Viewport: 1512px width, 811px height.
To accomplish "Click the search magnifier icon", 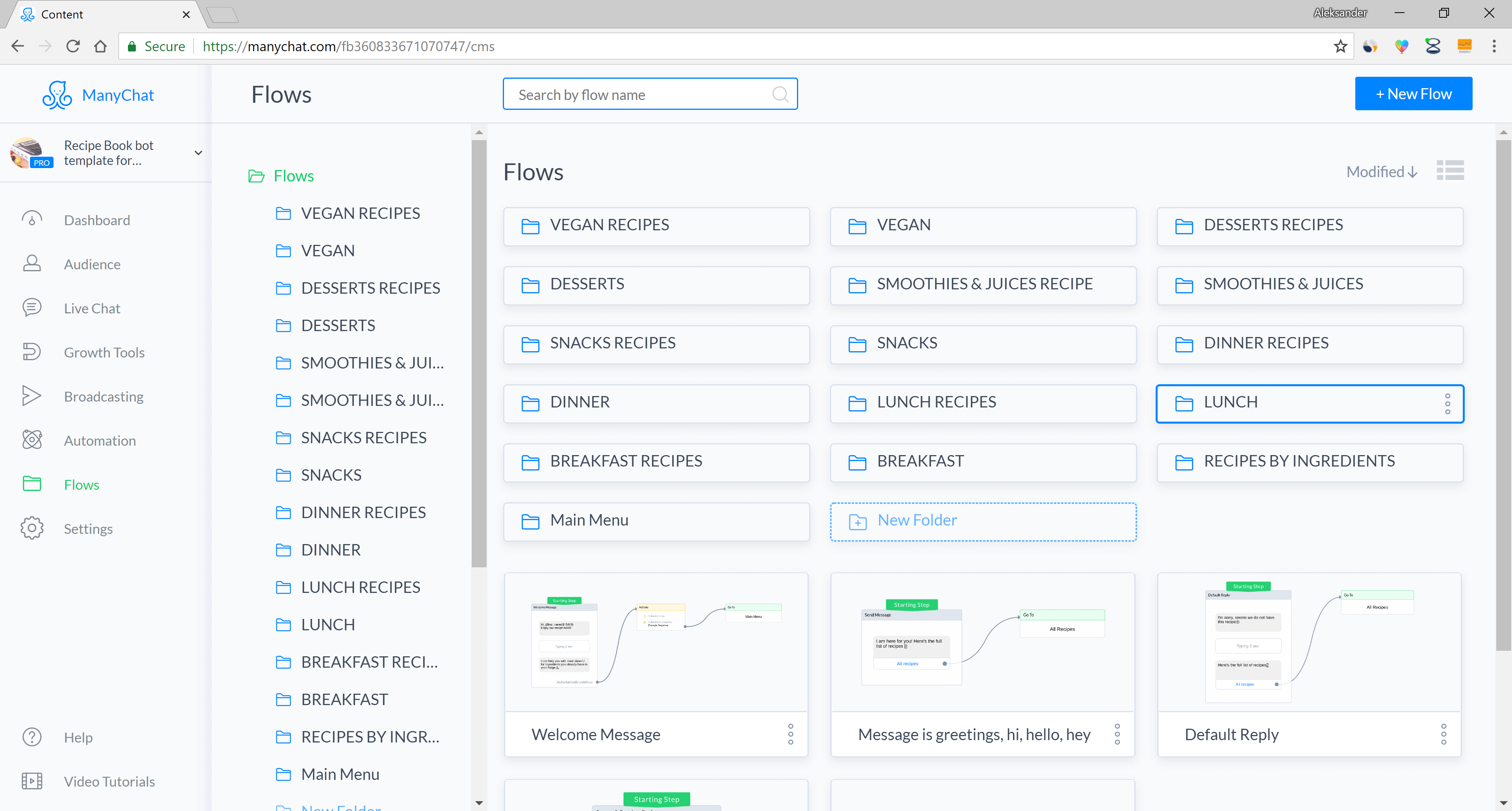I will pyautogui.click(x=780, y=94).
